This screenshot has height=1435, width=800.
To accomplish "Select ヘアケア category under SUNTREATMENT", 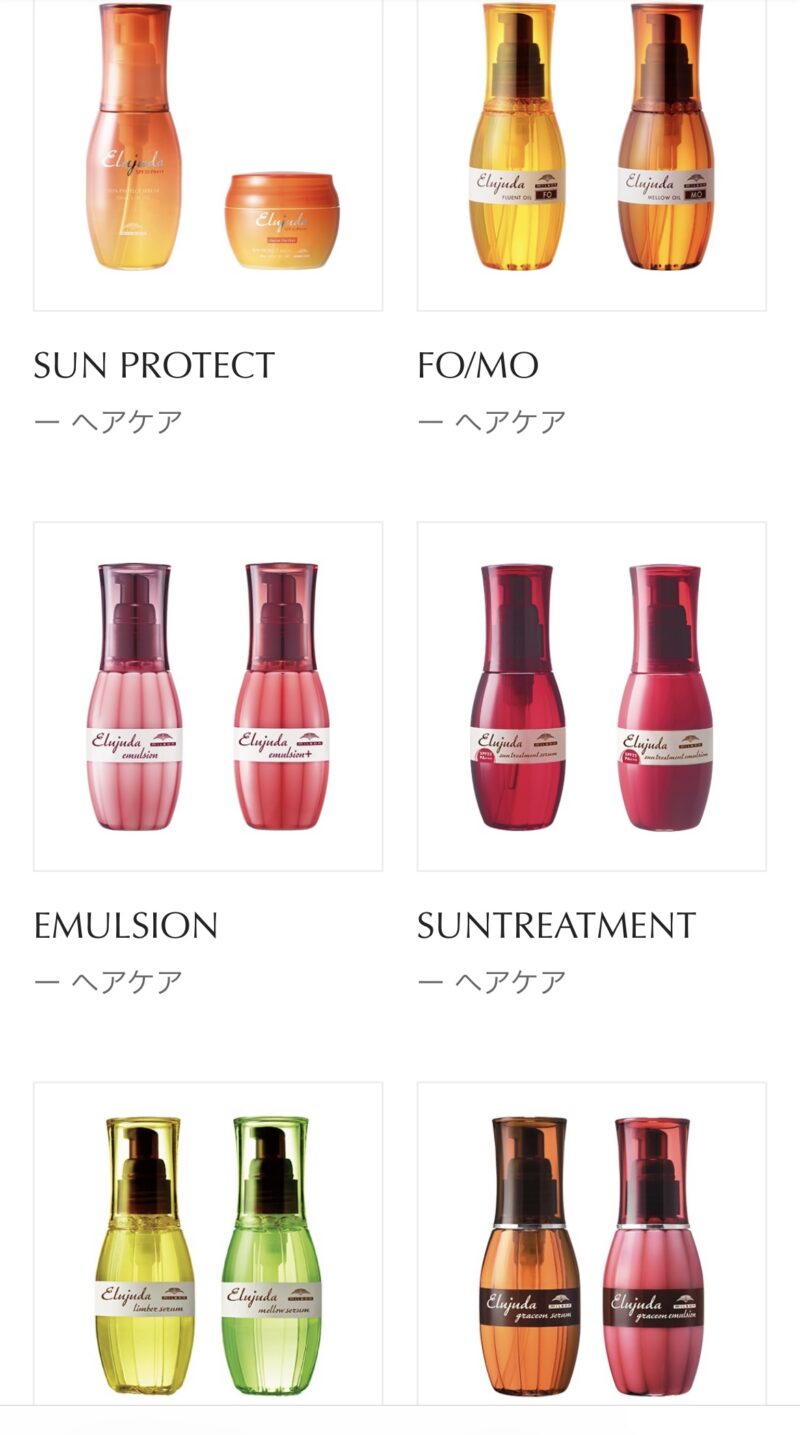I will pyautogui.click(x=510, y=981).
